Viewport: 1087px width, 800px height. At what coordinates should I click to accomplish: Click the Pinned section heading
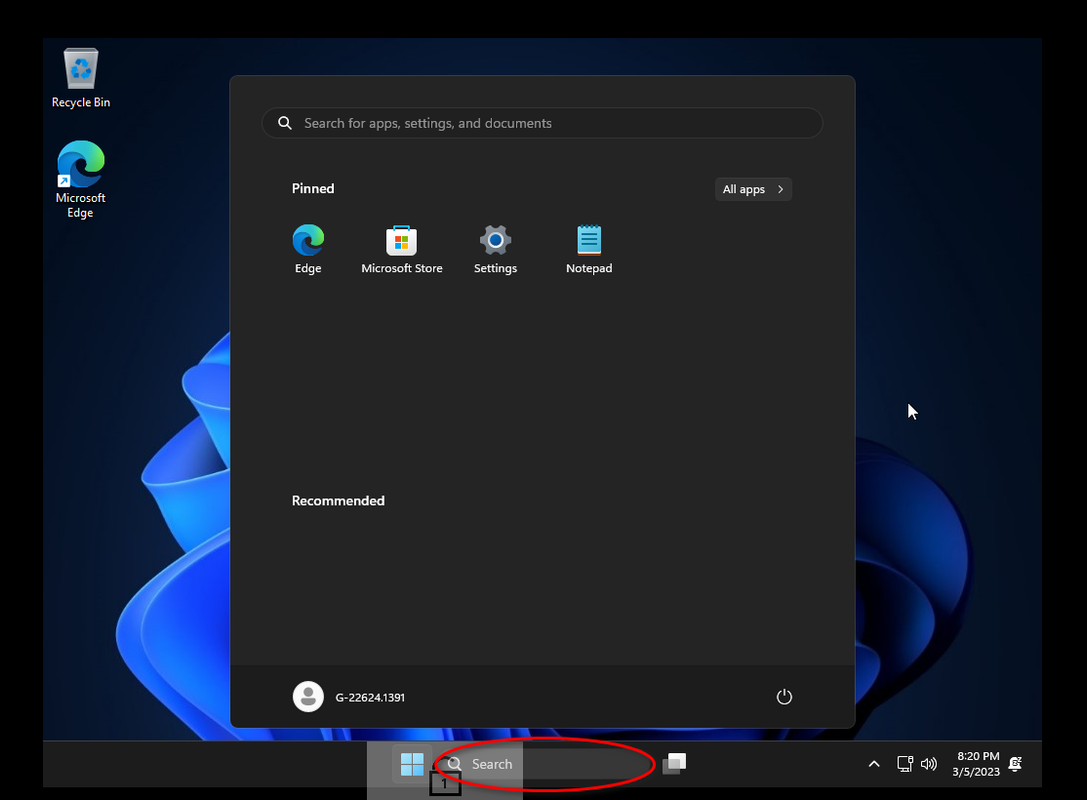[x=313, y=189]
